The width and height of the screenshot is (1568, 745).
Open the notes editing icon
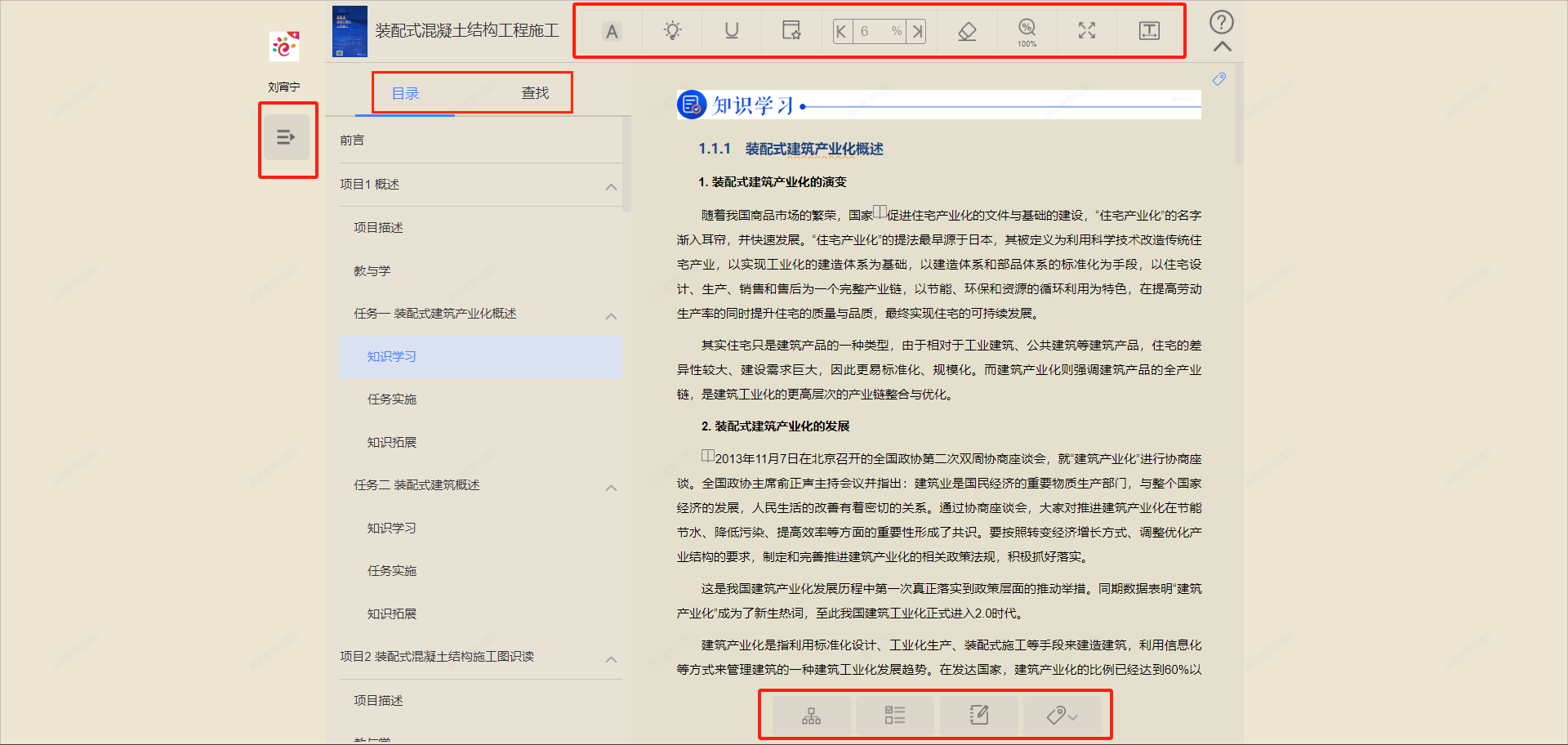tap(979, 715)
